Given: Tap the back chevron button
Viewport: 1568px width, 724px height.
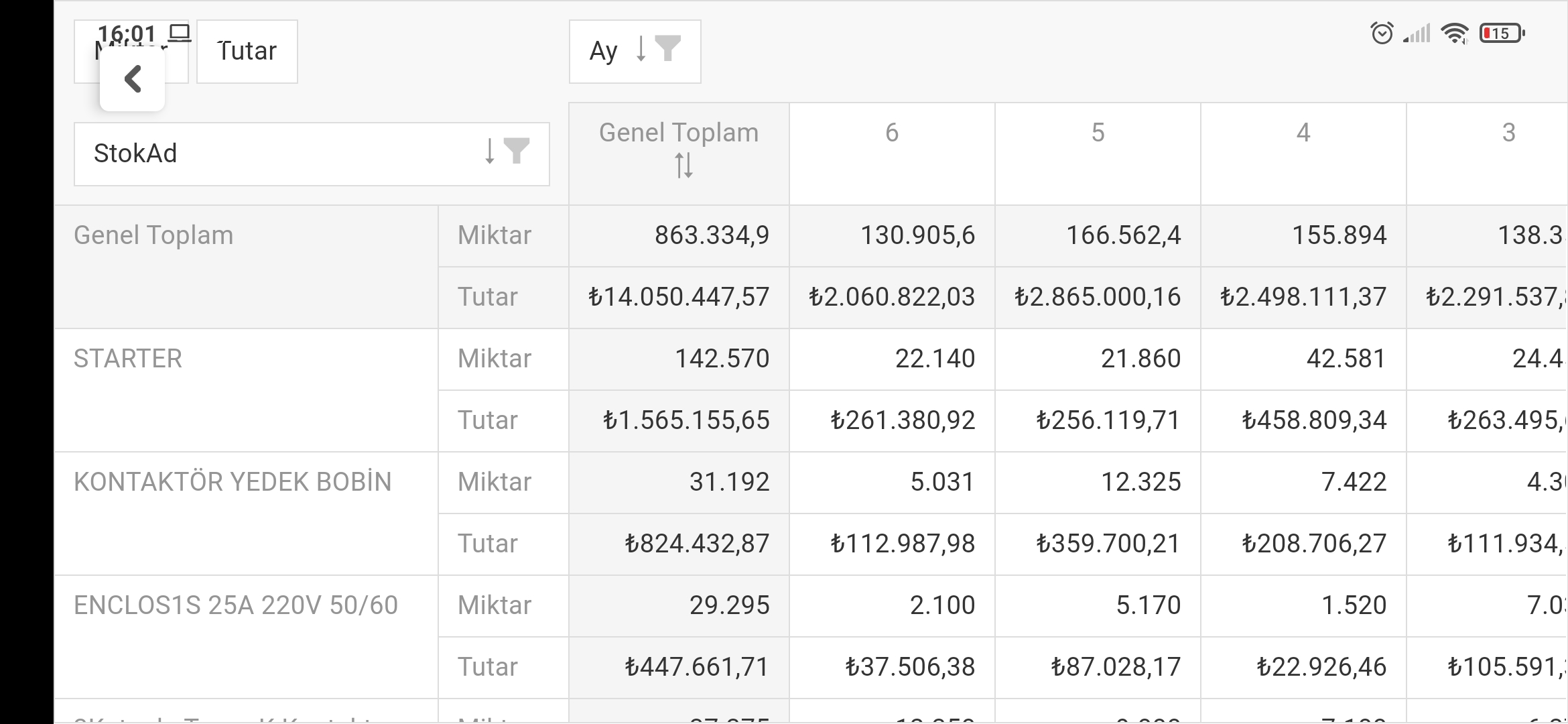Looking at the screenshot, I should (133, 79).
